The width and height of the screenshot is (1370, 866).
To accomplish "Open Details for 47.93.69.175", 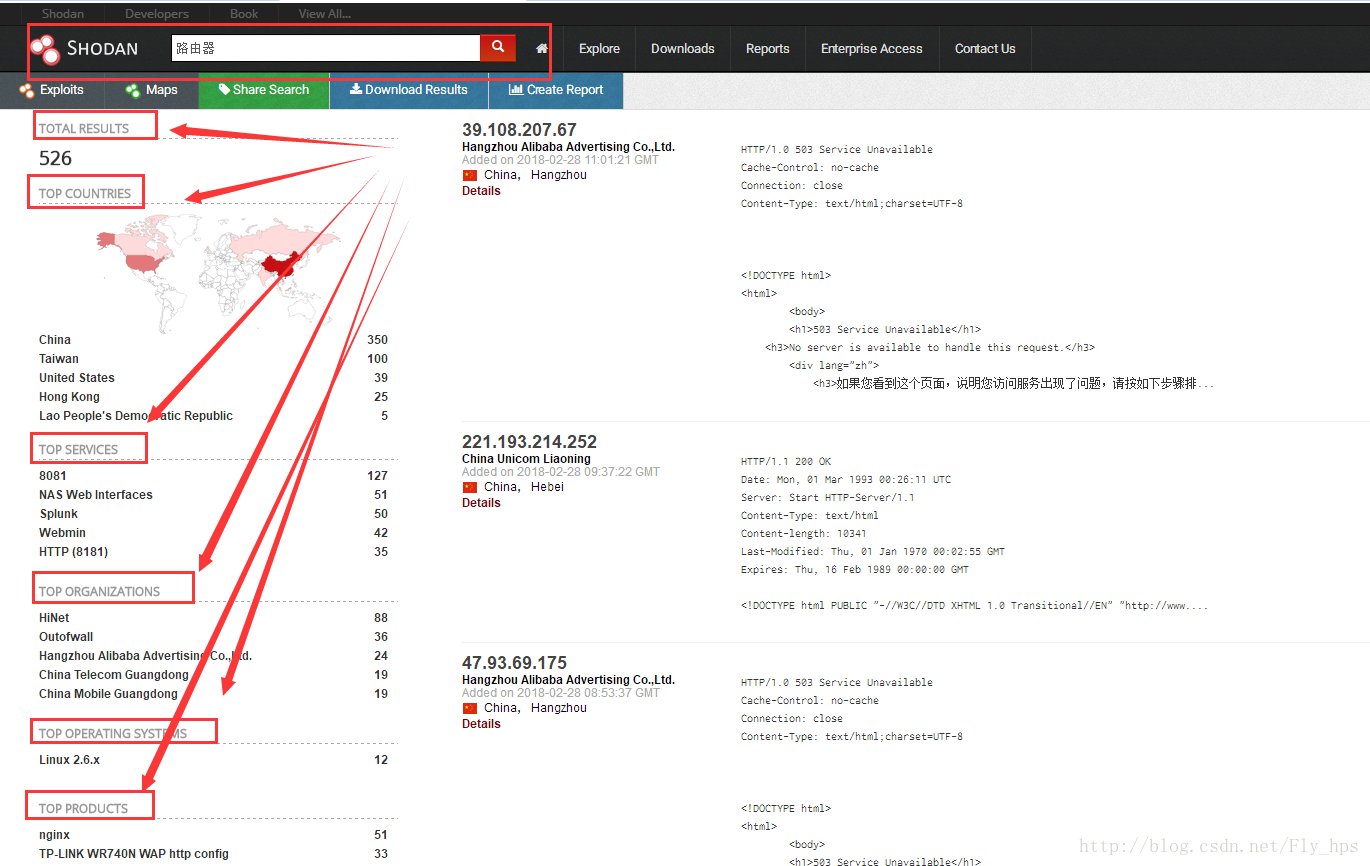I will [x=481, y=724].
